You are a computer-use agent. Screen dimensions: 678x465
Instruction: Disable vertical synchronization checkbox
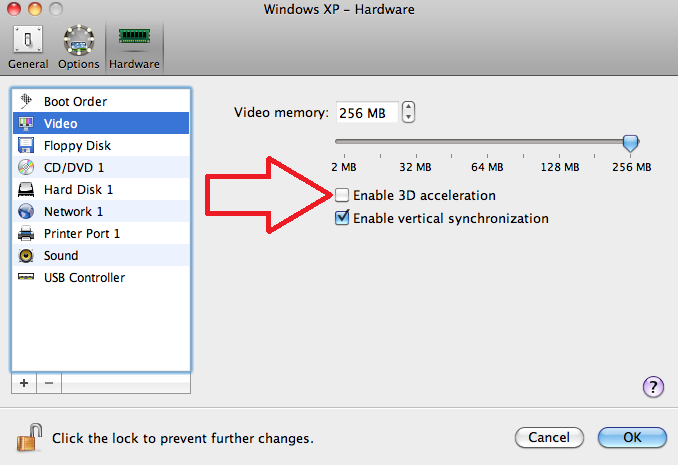point(342,218)
